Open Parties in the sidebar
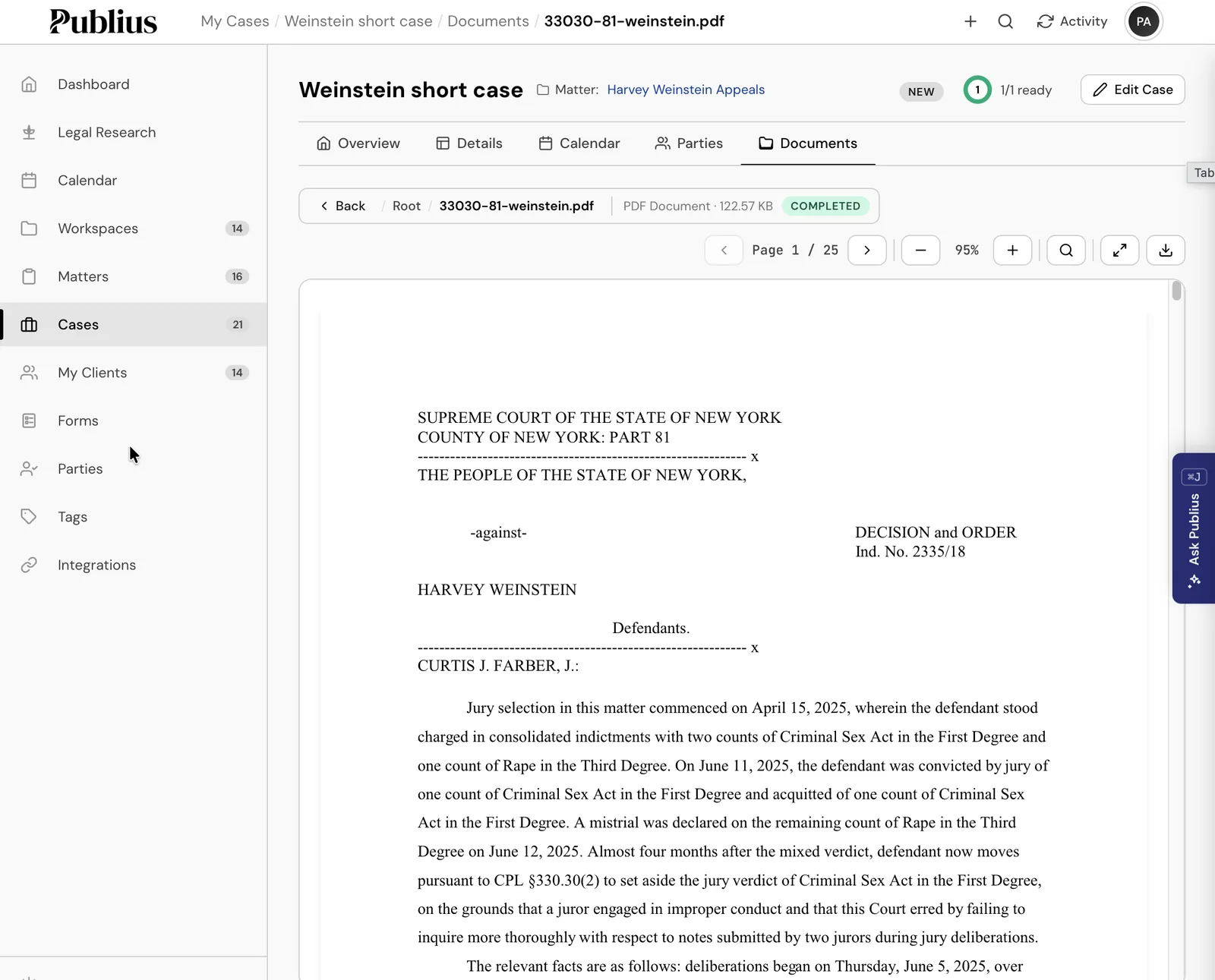 tap(80, 469)
